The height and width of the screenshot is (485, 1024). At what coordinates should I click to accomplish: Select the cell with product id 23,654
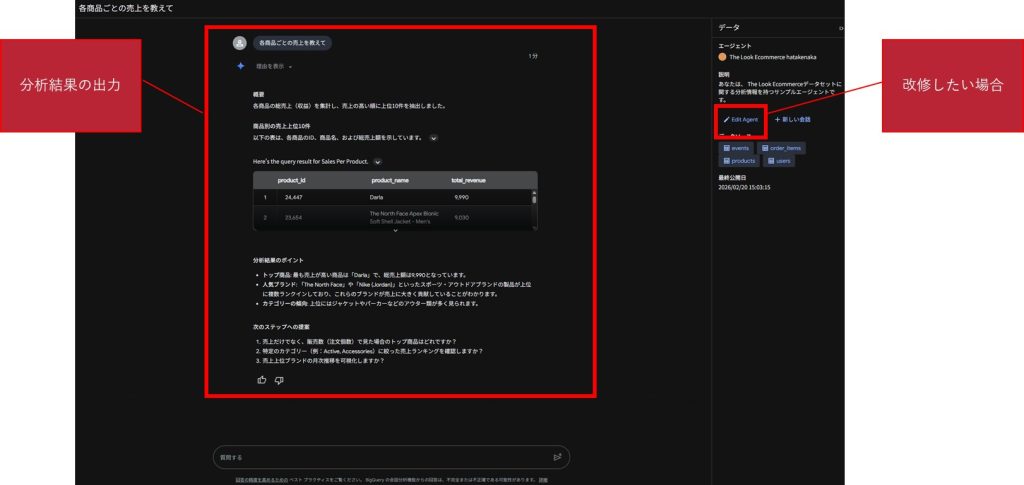293,217
